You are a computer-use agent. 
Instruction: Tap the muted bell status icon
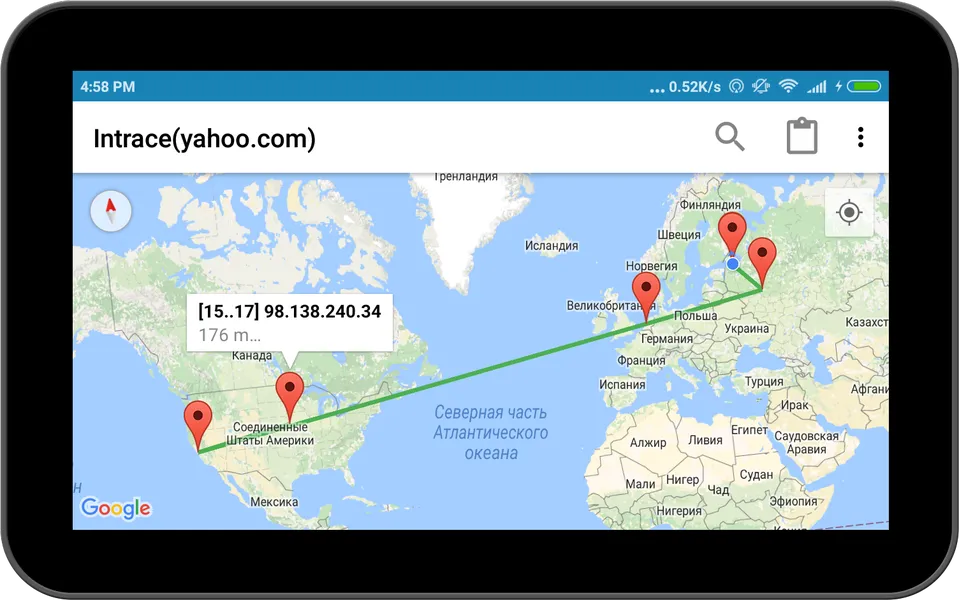761,86
